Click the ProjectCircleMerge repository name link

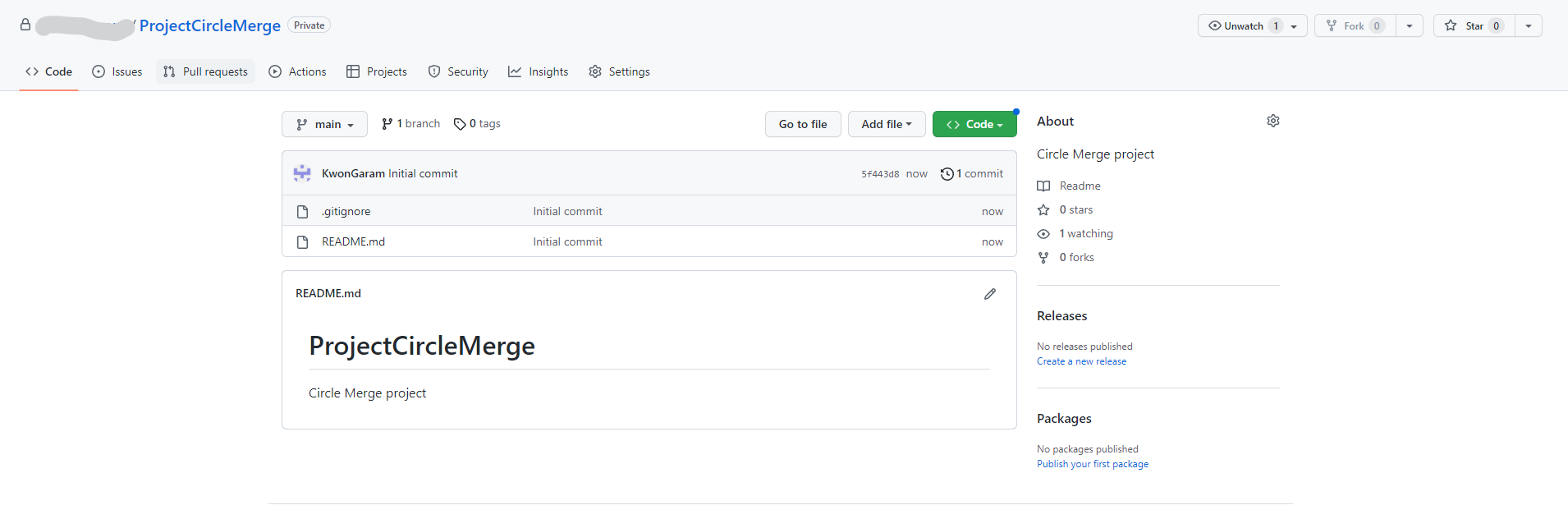click(210, 25)
